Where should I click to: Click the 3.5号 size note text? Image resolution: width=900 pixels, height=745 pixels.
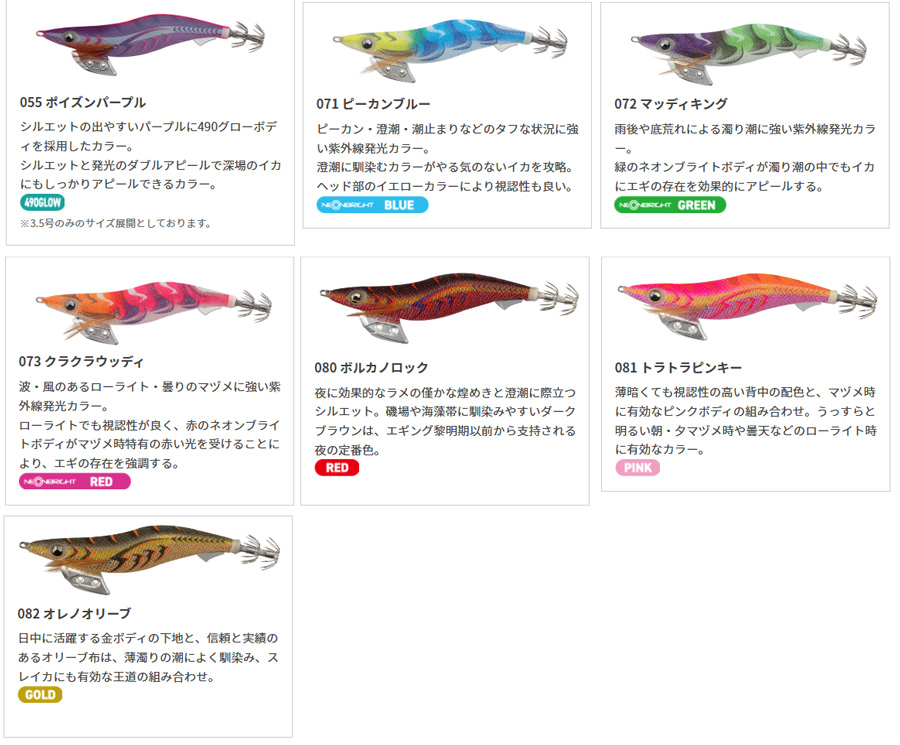point(115,223)
